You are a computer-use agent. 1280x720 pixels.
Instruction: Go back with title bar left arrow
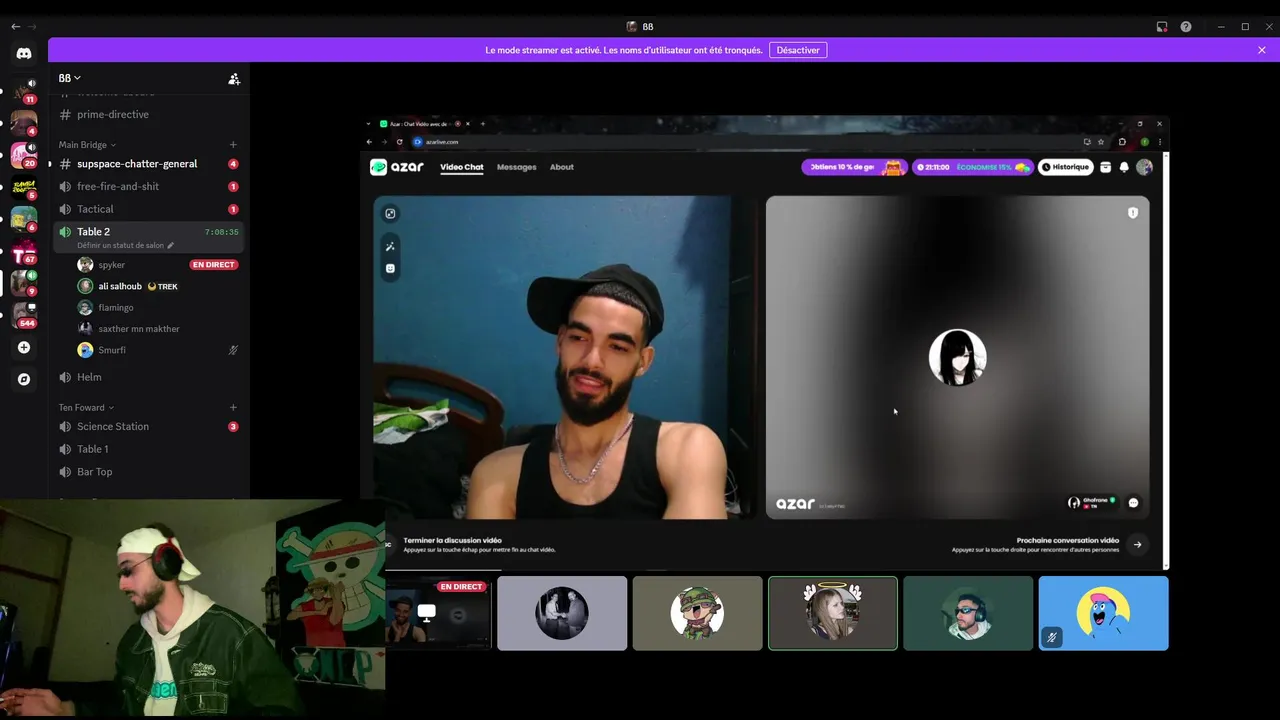click(x=15, y=27)
